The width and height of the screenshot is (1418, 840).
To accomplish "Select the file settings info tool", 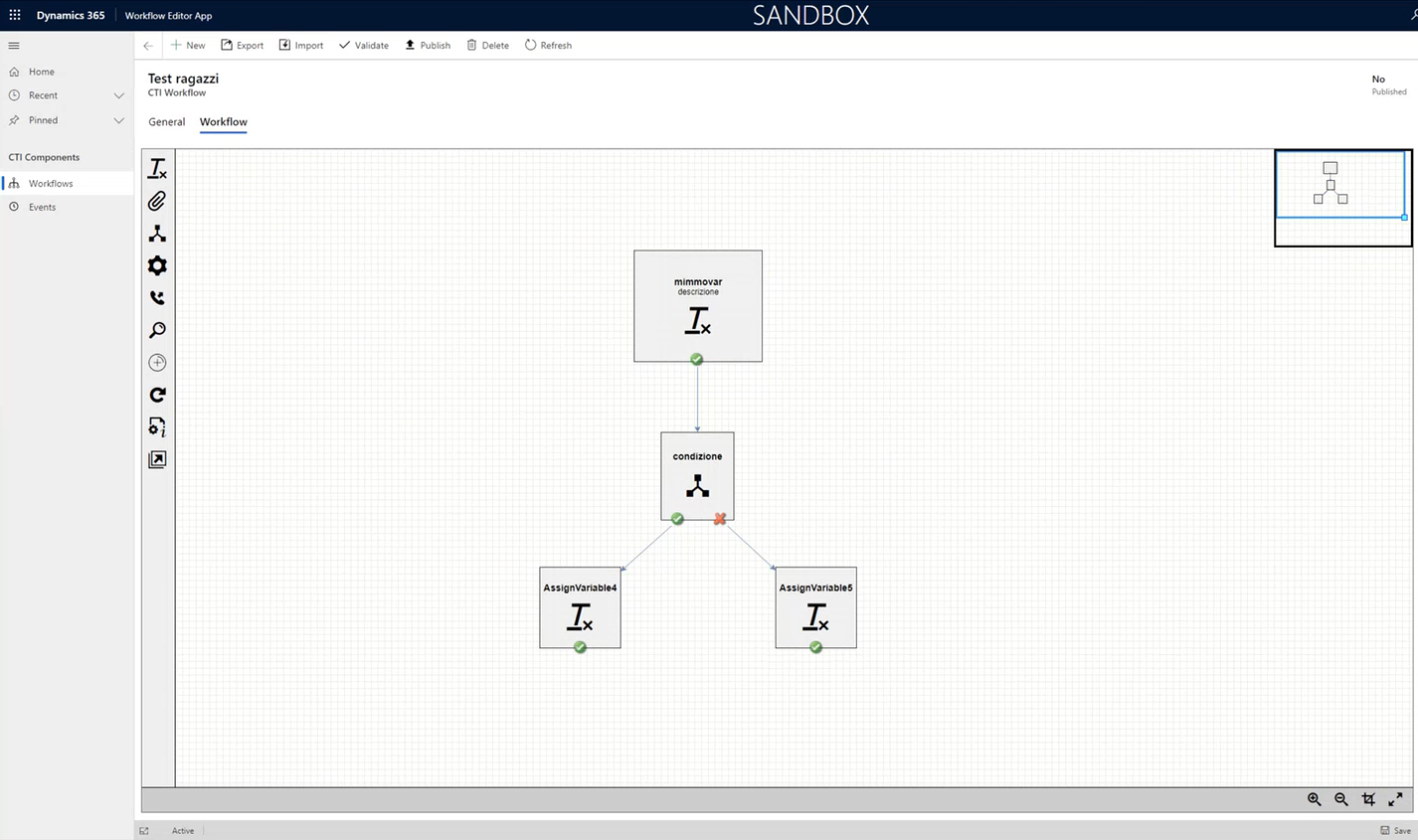I will [157, 427].
